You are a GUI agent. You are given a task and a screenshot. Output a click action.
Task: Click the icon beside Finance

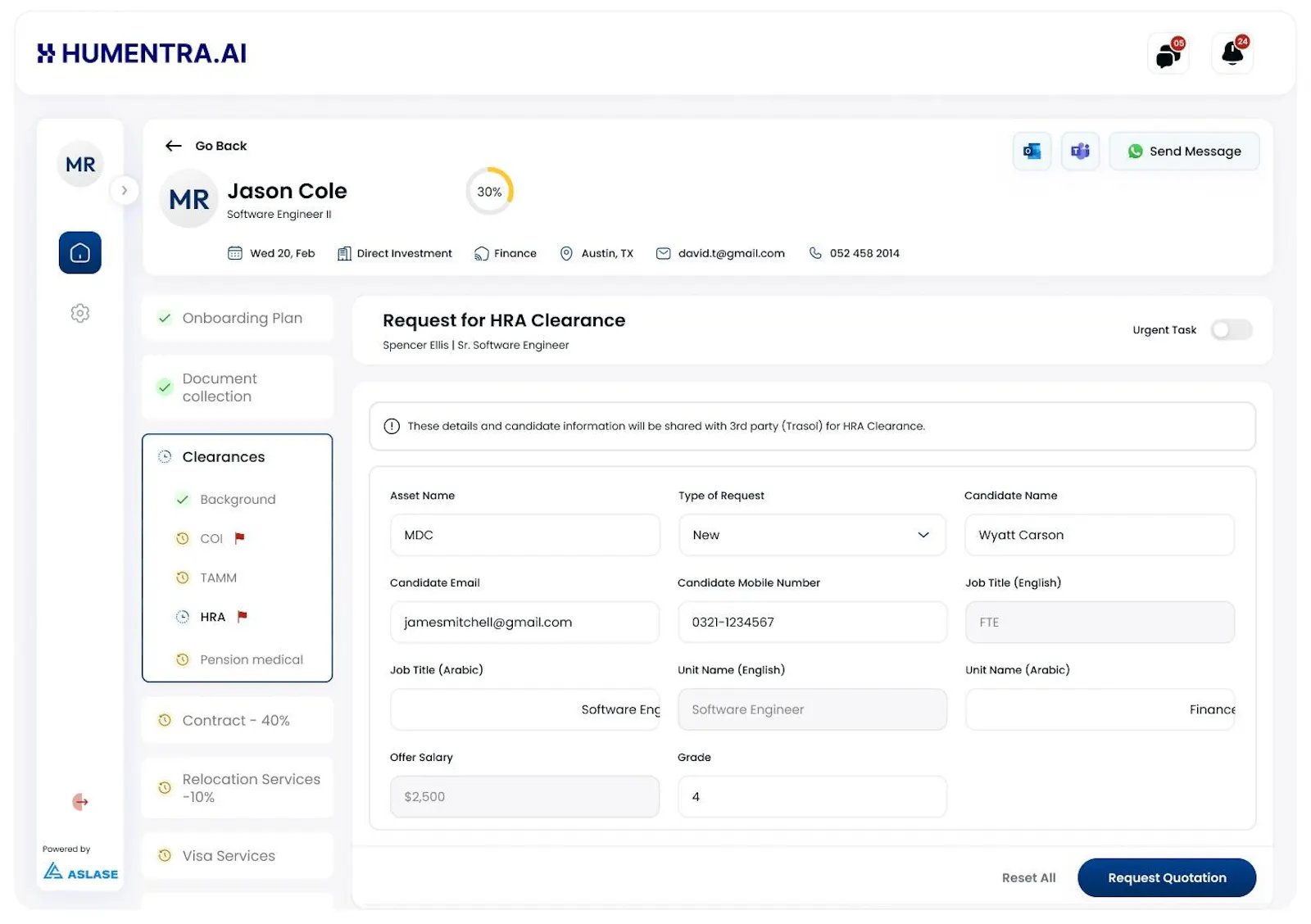click(481, 253)
